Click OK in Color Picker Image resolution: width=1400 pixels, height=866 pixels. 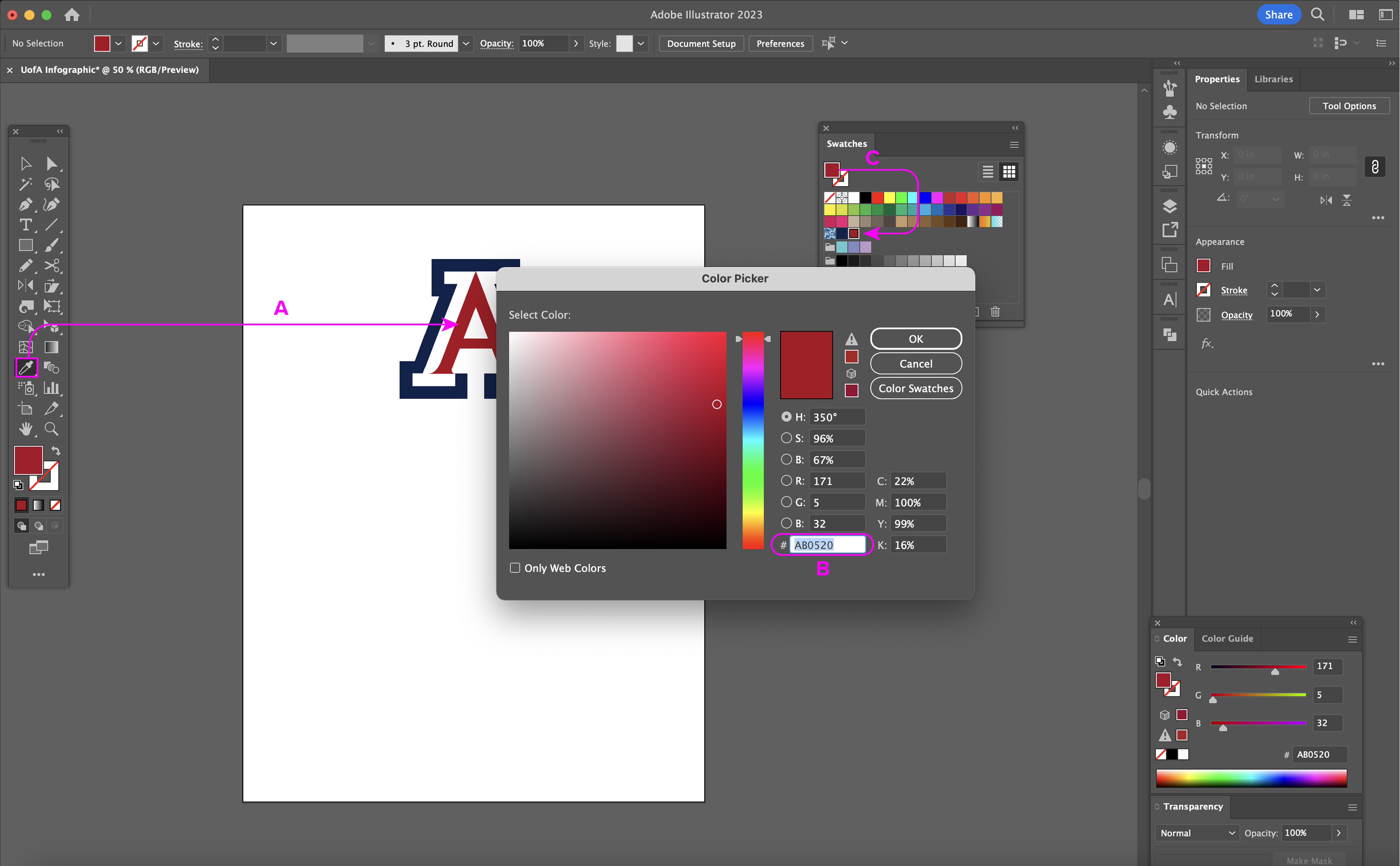point(915,338)
